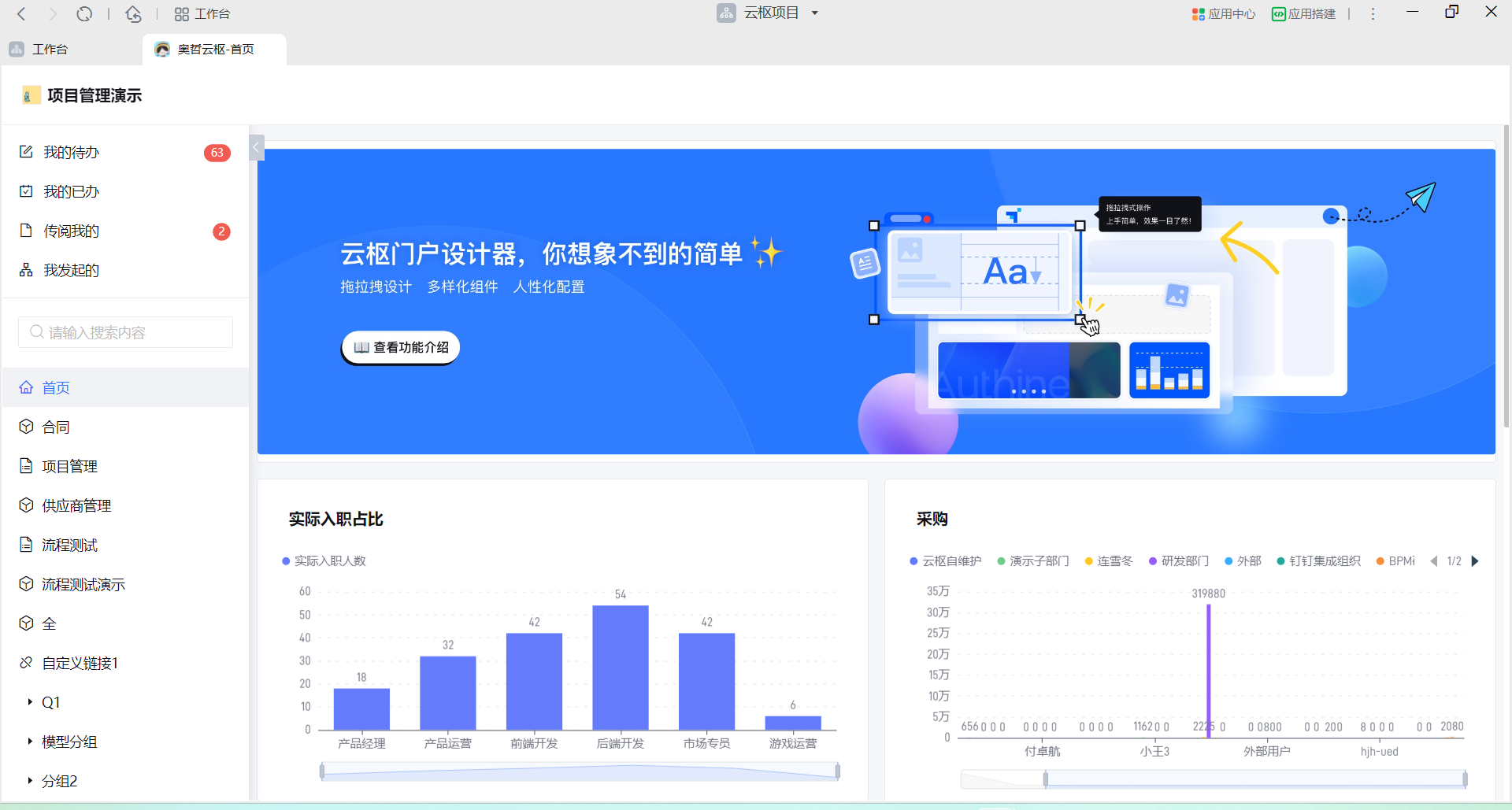Open the 工作台 grid icon in the title bar

pyautogui.click(x=181, y=14)
